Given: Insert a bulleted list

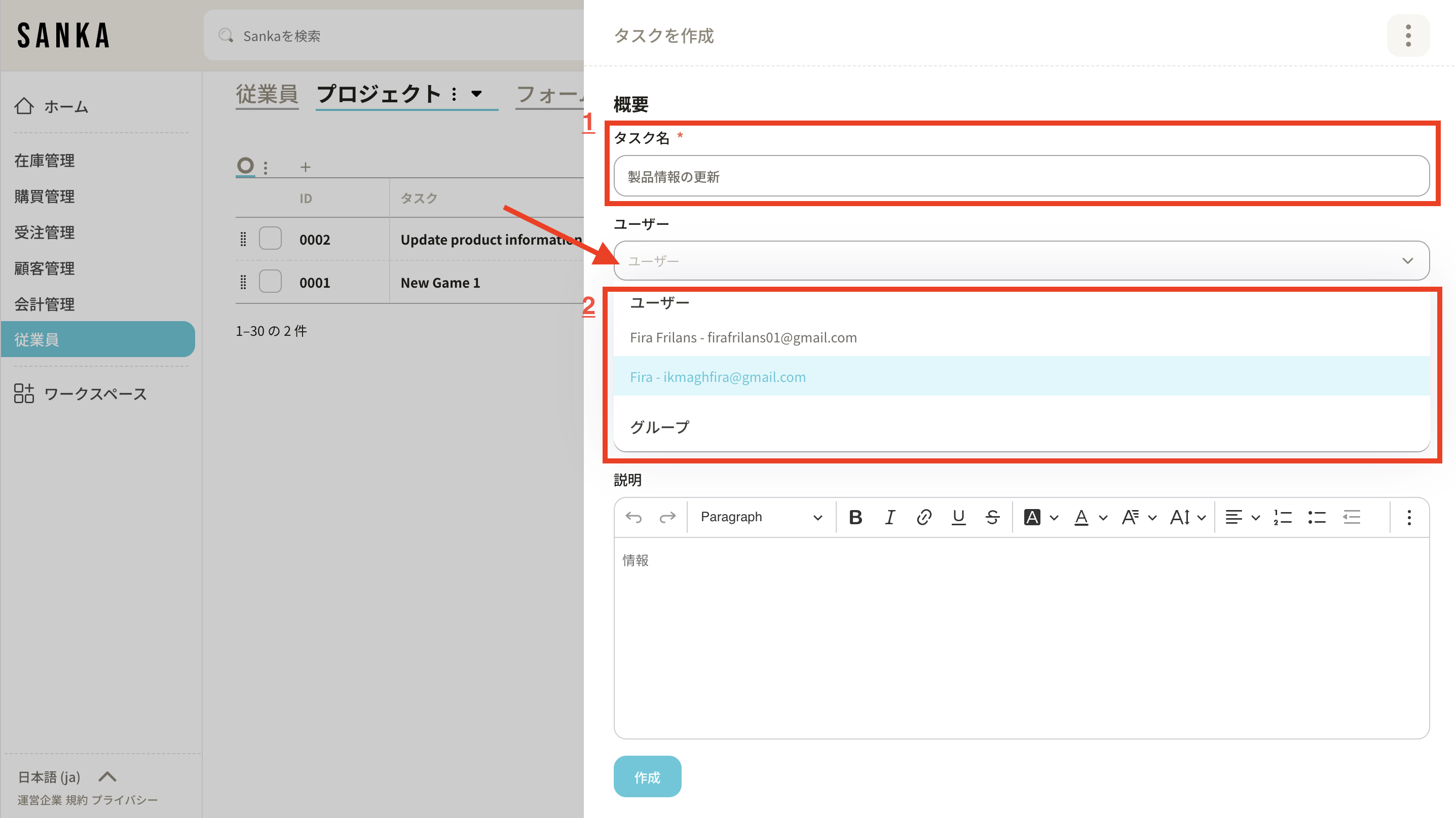Looking at the screenshot, I should [1317, 517].
